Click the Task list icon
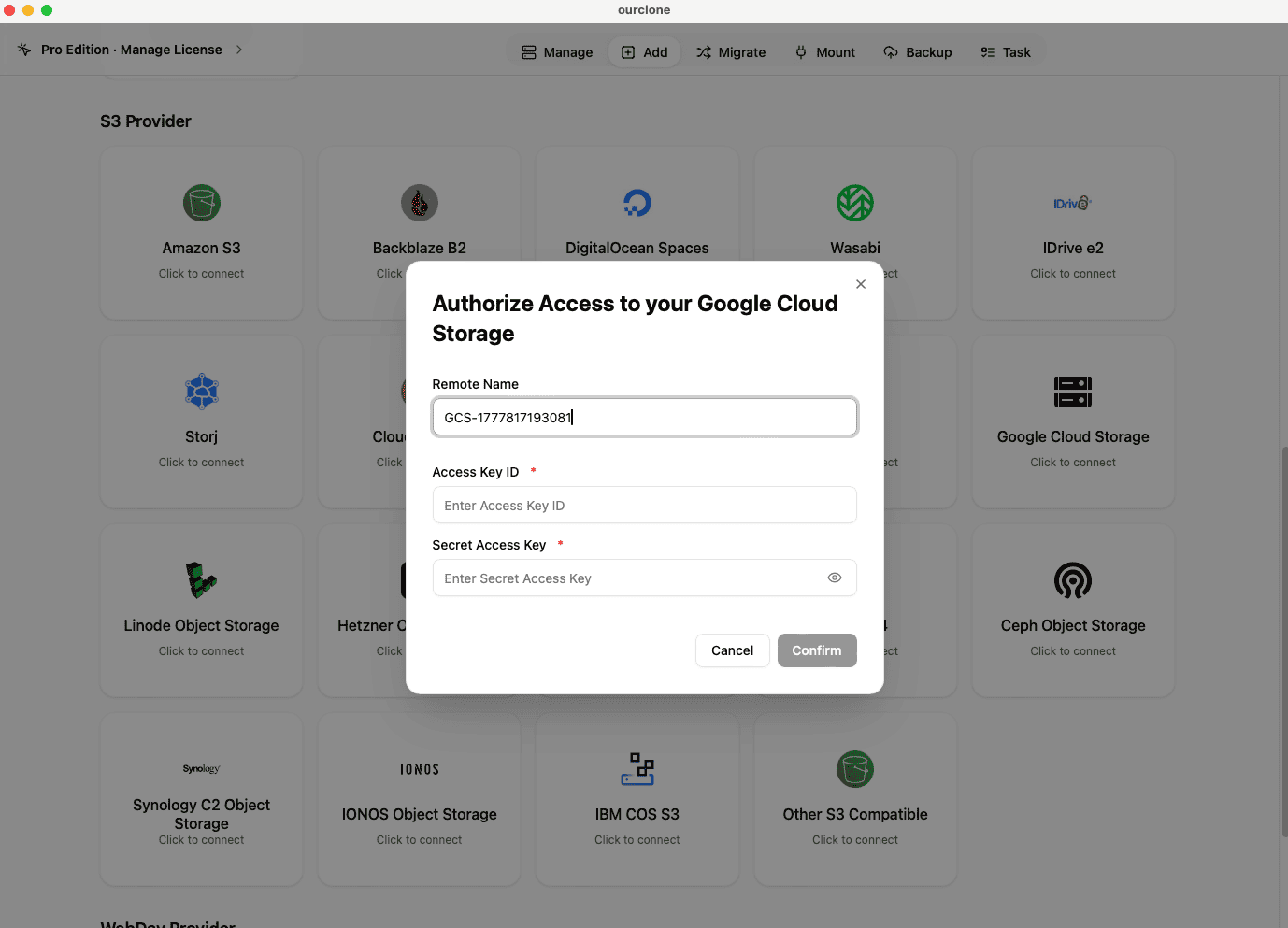 click(x=988, y=52)
